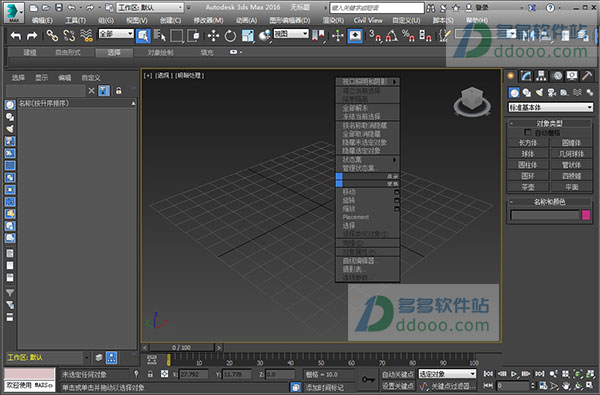Activate the Select Object tool
600x395 pixels.
click(x=143, y=36)
